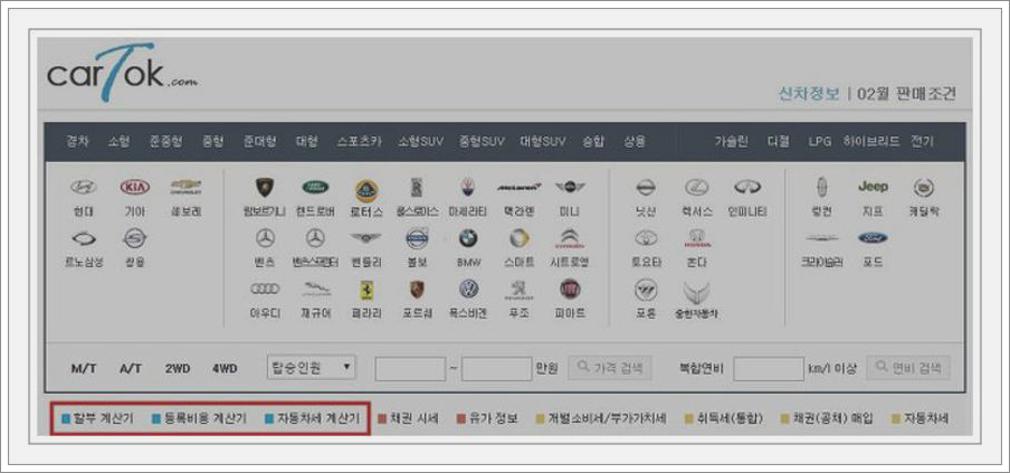Select the Citroën (시트로엥) chevron logo
1010x473 pixels.
point(570,239)
